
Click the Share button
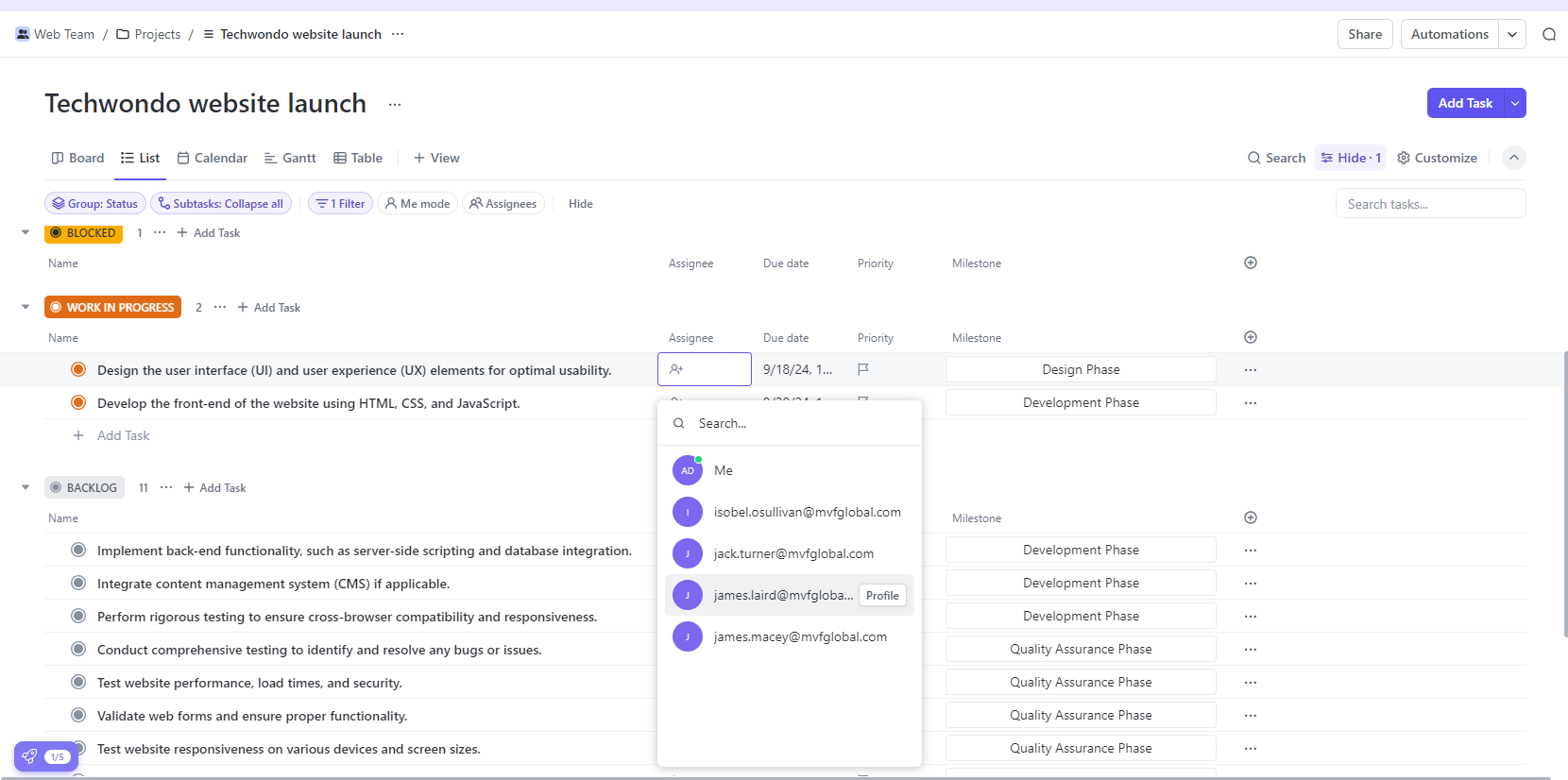point(1364,34)
